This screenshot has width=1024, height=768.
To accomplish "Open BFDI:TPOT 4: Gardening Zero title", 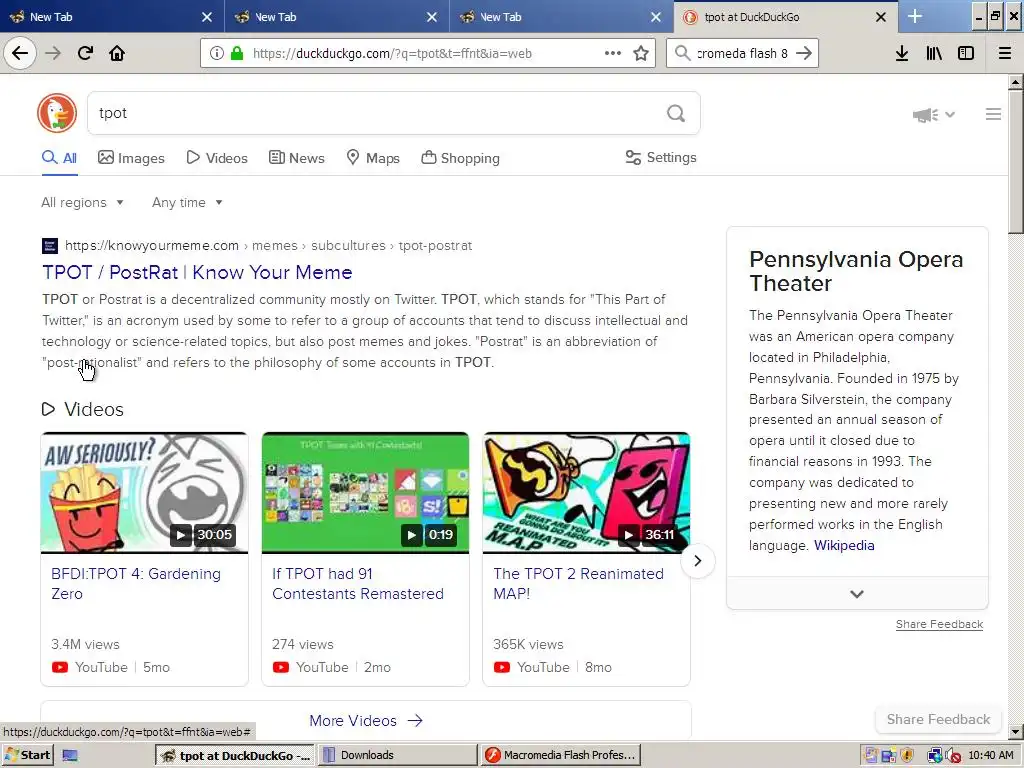I will (136, 584).
